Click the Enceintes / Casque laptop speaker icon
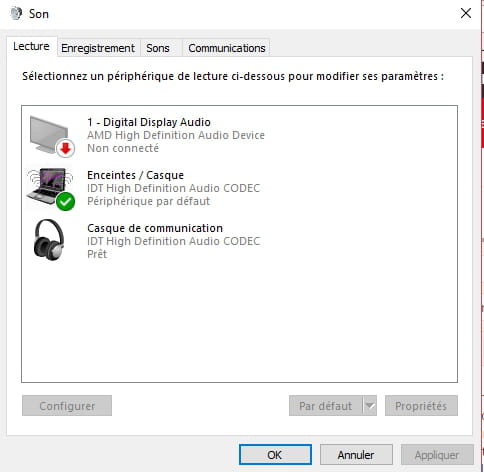Screen dimensions: 484x472 tap(51, 189)
